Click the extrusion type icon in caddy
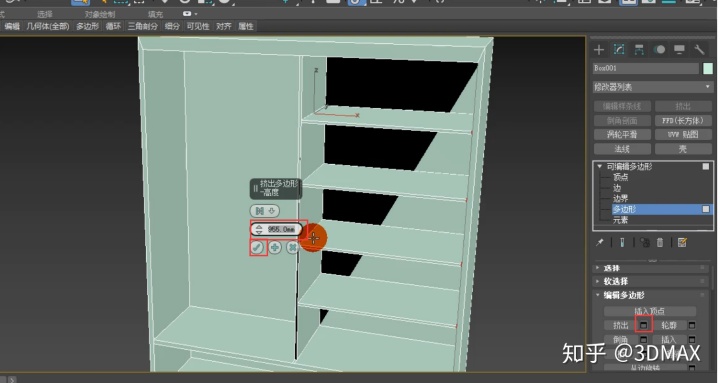This screenshot has height=383, width=720. click(259, 211)
